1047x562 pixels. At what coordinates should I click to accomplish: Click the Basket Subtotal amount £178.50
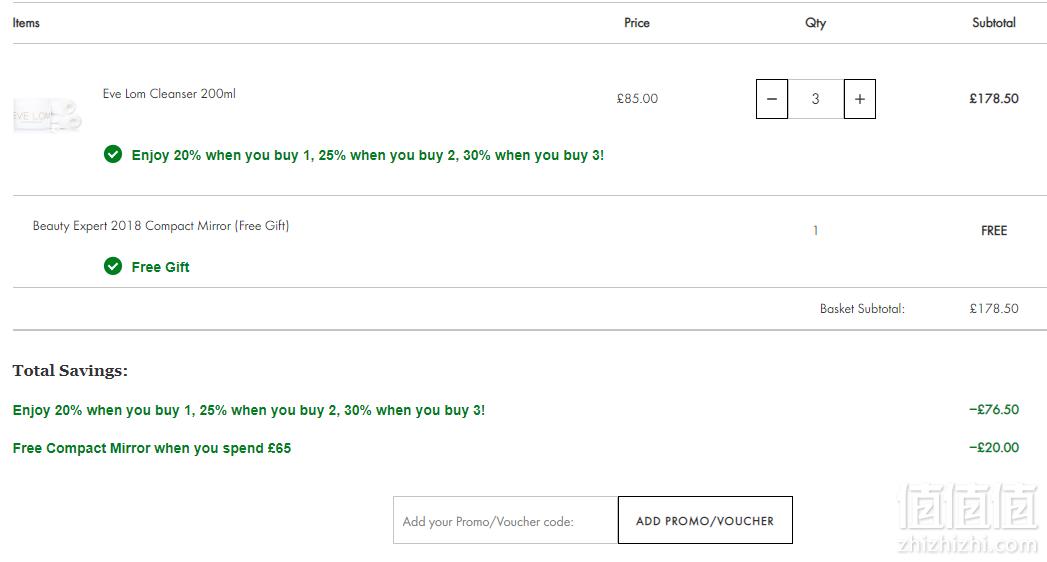994,308
